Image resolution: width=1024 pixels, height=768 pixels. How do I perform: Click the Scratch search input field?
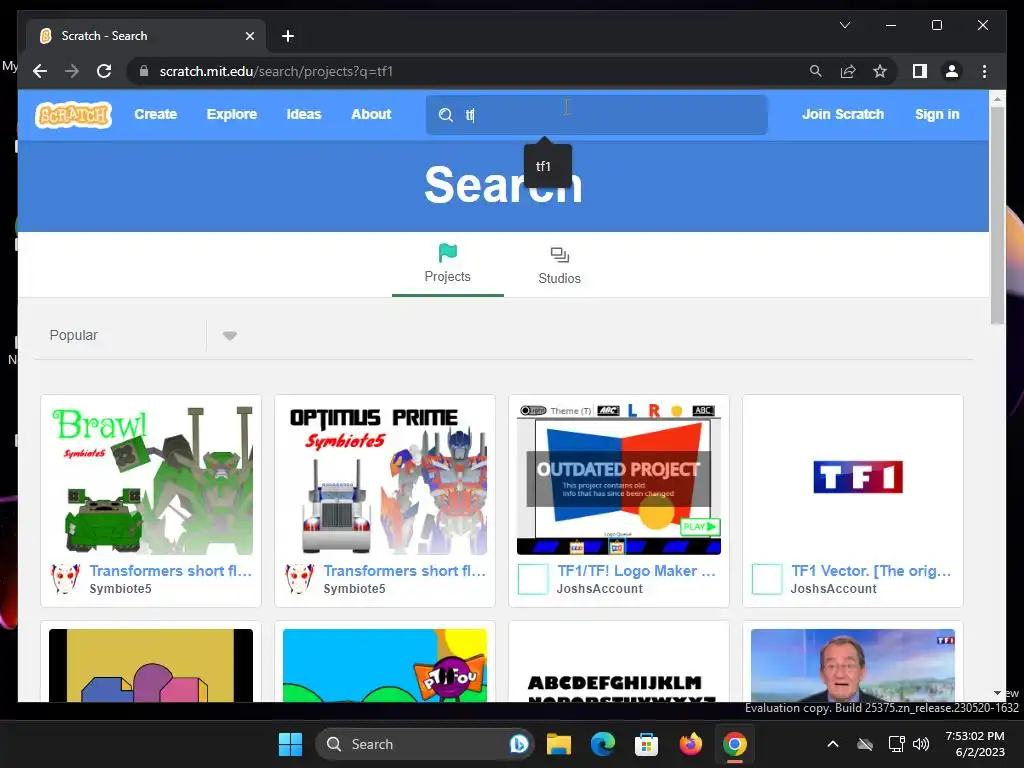pyautogui.click(x=596, y=115)
